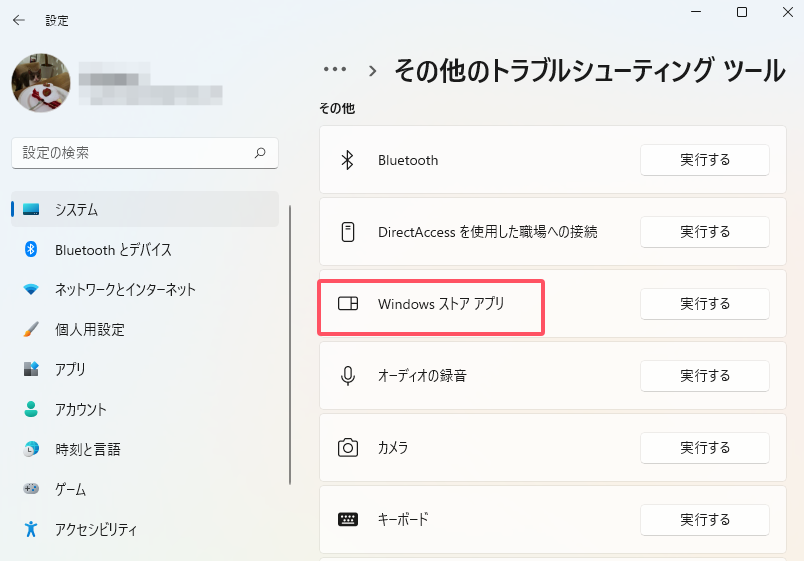Maximize the 設定 window
The image size is (804, 561).
click(741, 12)
